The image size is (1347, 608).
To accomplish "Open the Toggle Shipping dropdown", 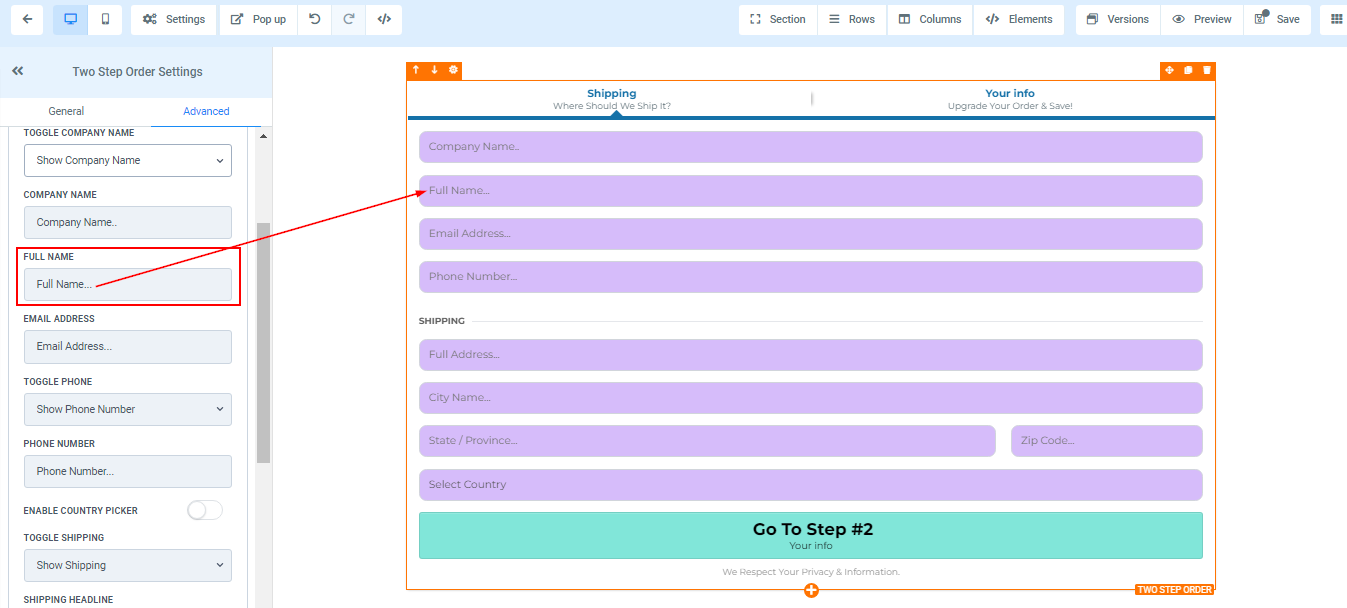I will pyautogui.click(x=128, y=565).
